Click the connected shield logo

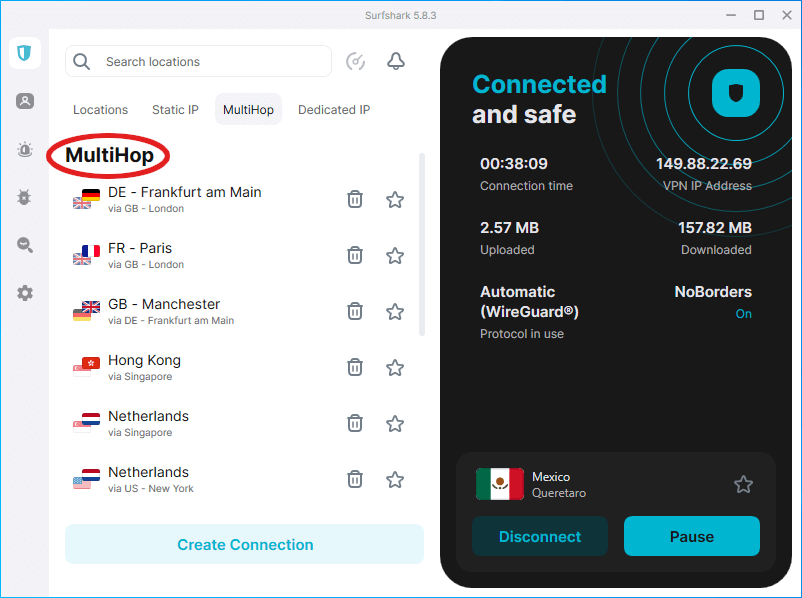click(x=736, y=93)
